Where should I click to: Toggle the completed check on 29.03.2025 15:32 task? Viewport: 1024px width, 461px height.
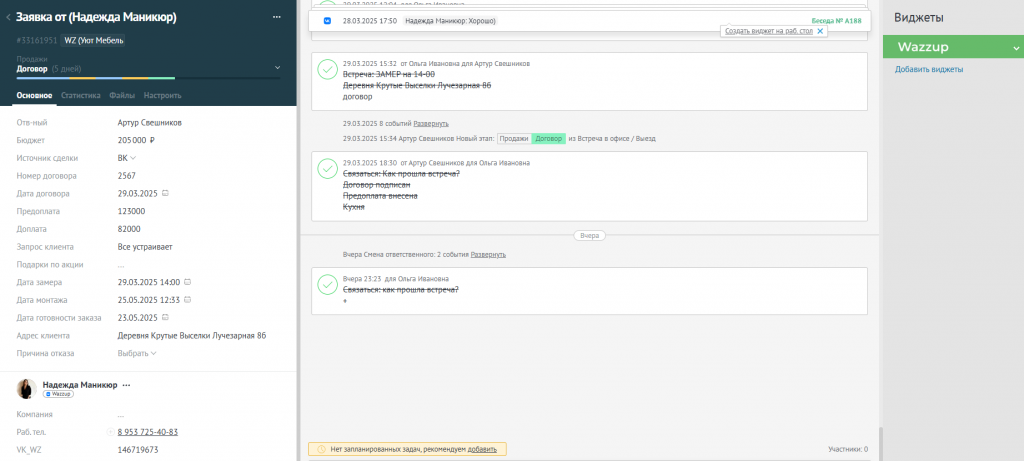pyautogui.click(x=327, y=70)
